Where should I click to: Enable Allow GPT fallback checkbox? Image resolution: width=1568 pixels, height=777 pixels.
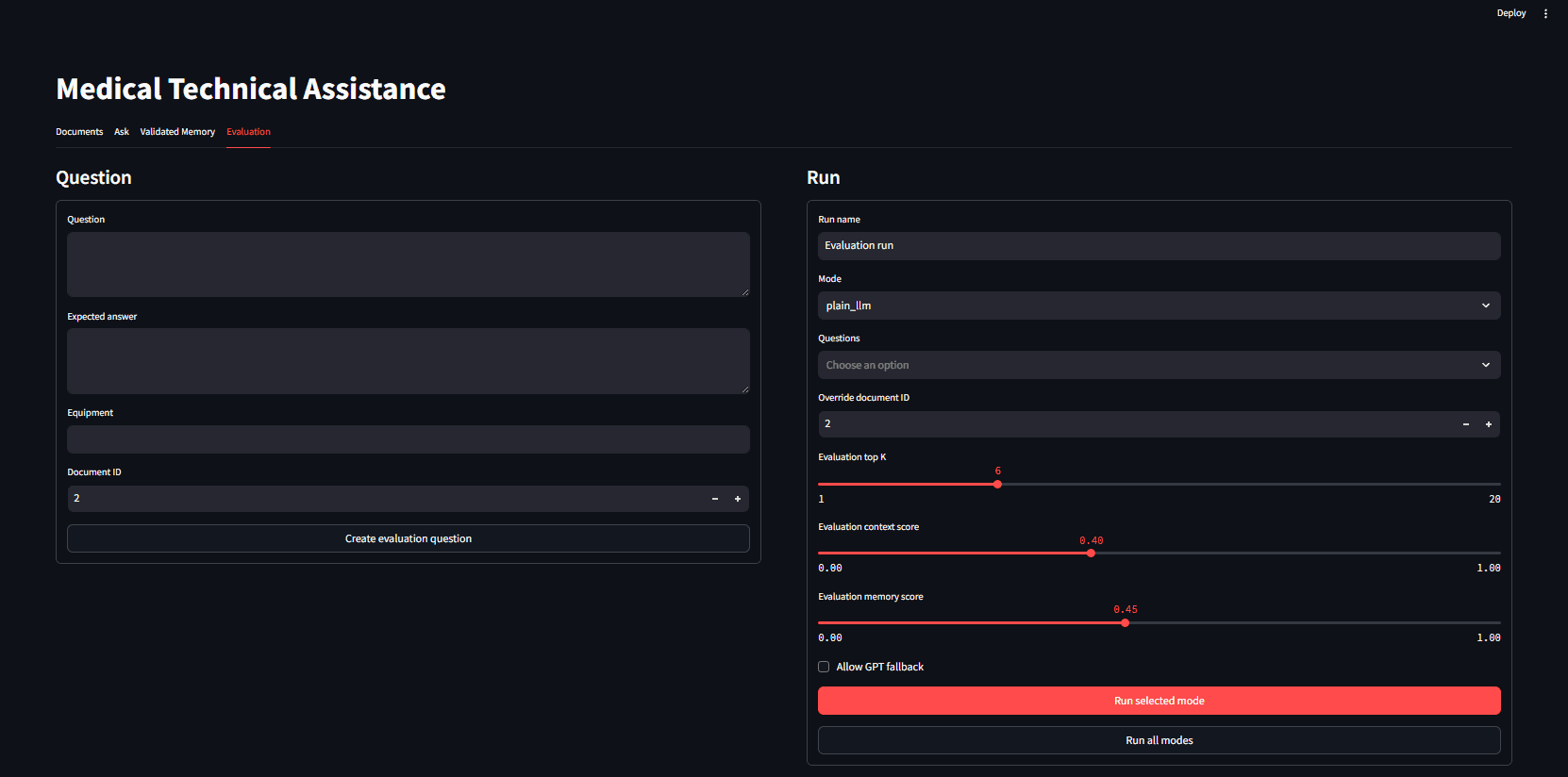(824, 667)
